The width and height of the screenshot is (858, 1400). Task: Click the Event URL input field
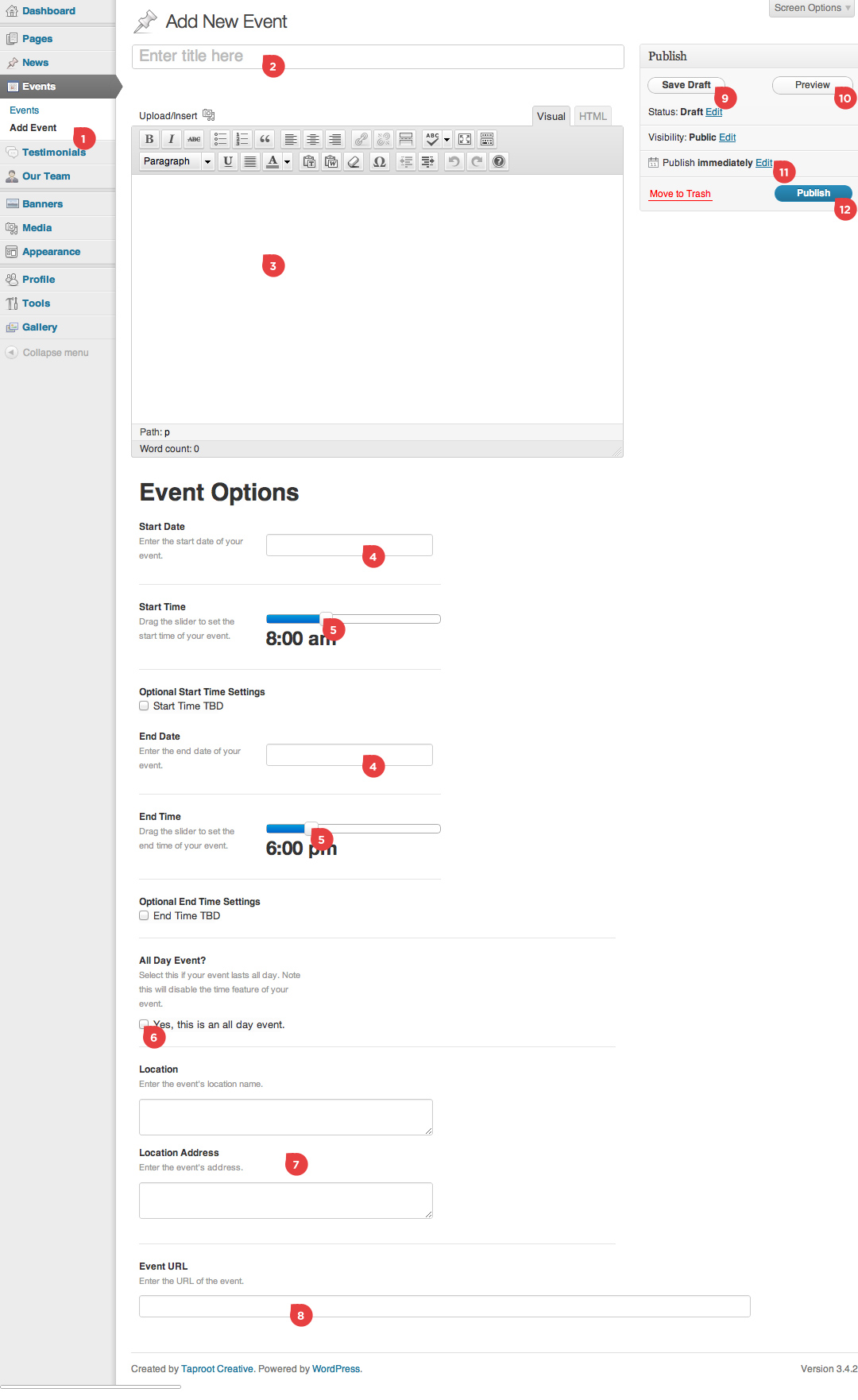(x=444, y=1306)
